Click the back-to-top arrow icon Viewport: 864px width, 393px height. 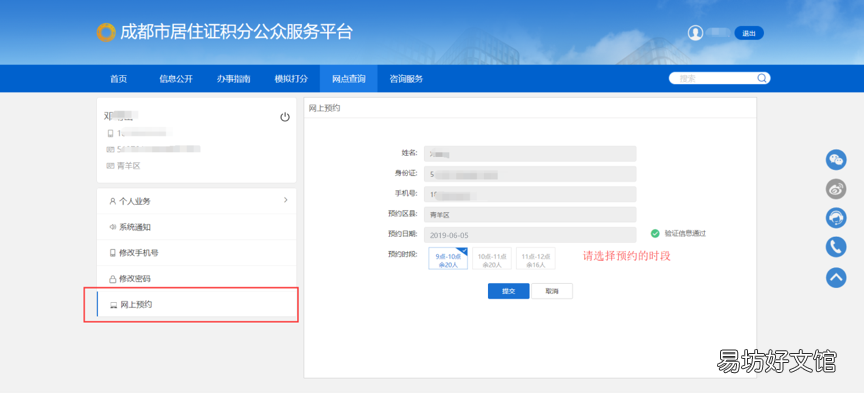point(836,277)
